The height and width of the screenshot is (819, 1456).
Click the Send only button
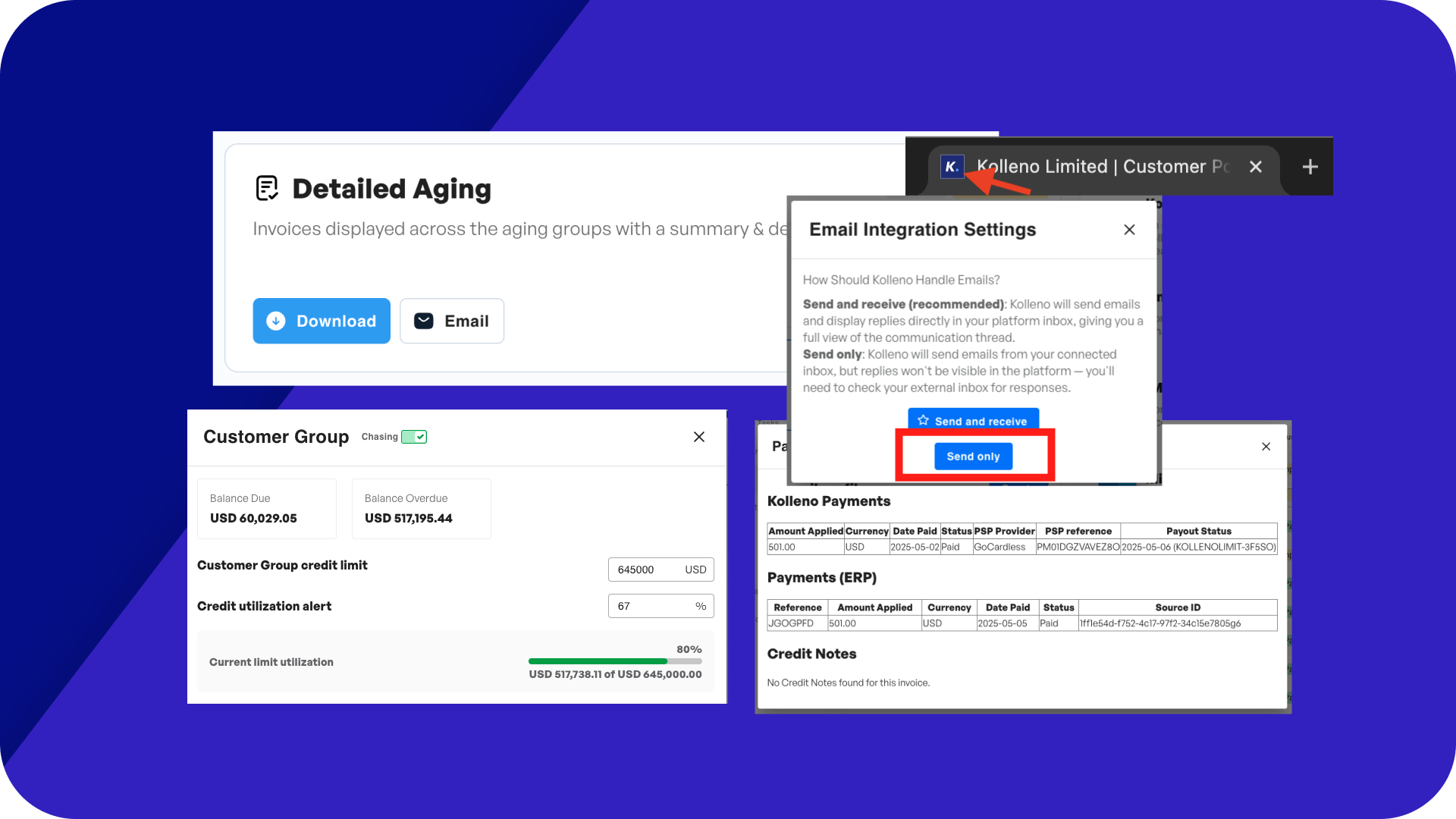[973, 457]
